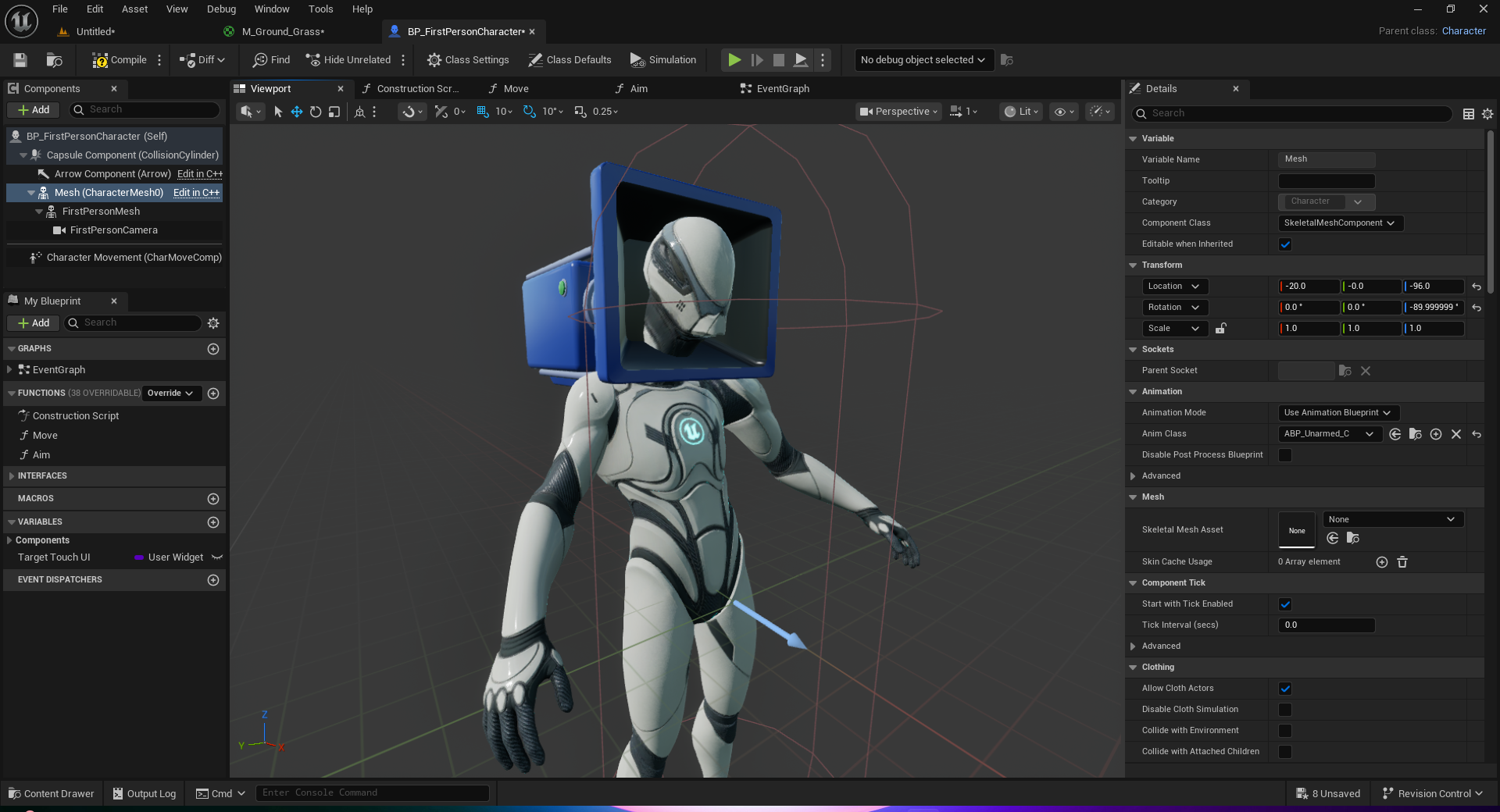Uncheck Editable when Inherited checkbox
Image resolution: width=1500 pixels, height=812 pixels.
point(1285,244)
